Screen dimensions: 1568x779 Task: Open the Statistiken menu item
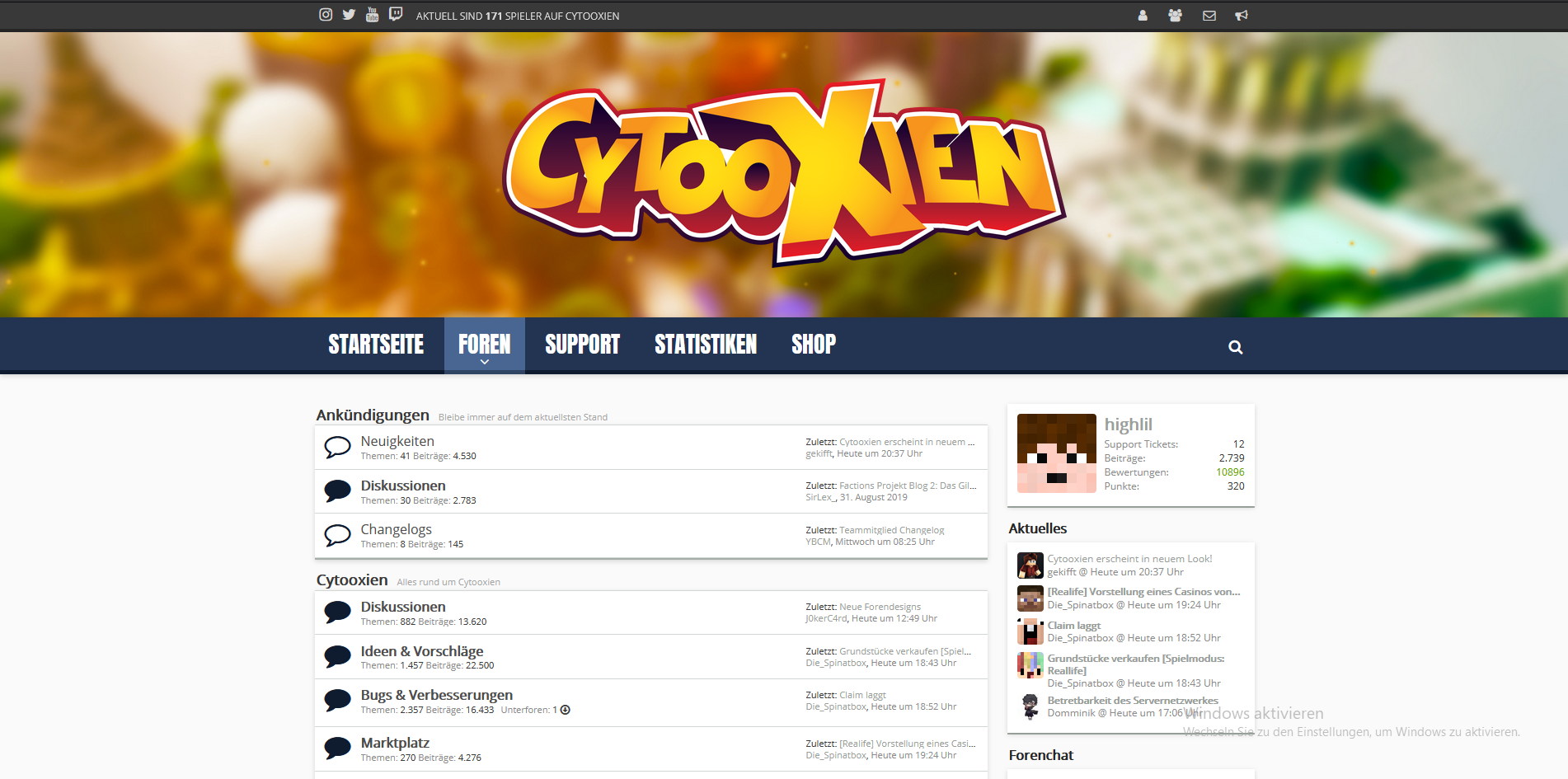tap(706, 345)
